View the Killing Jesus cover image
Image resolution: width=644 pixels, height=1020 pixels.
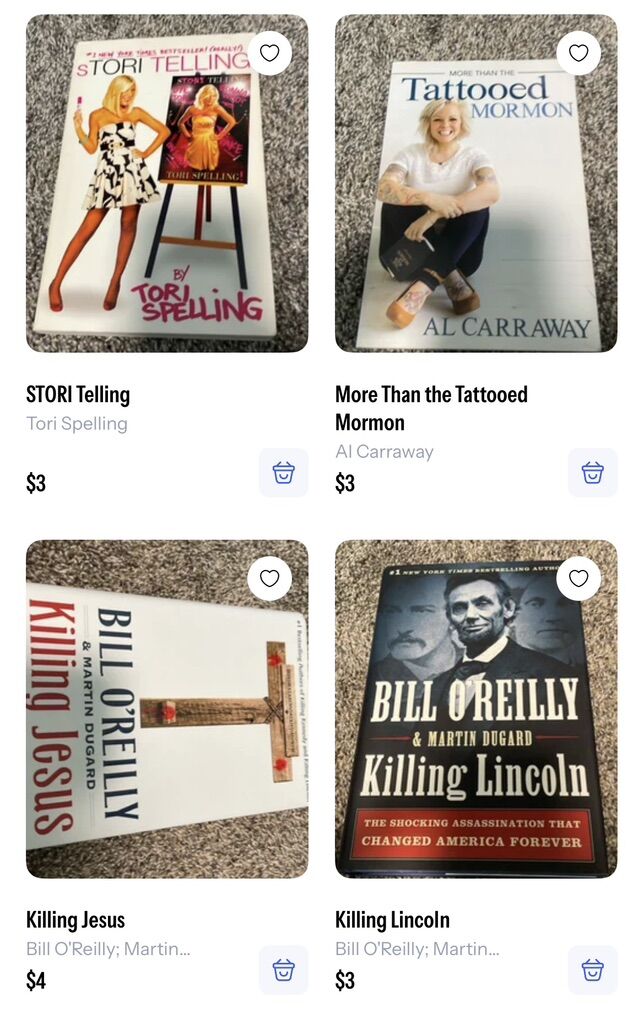[x=167, y=709]
